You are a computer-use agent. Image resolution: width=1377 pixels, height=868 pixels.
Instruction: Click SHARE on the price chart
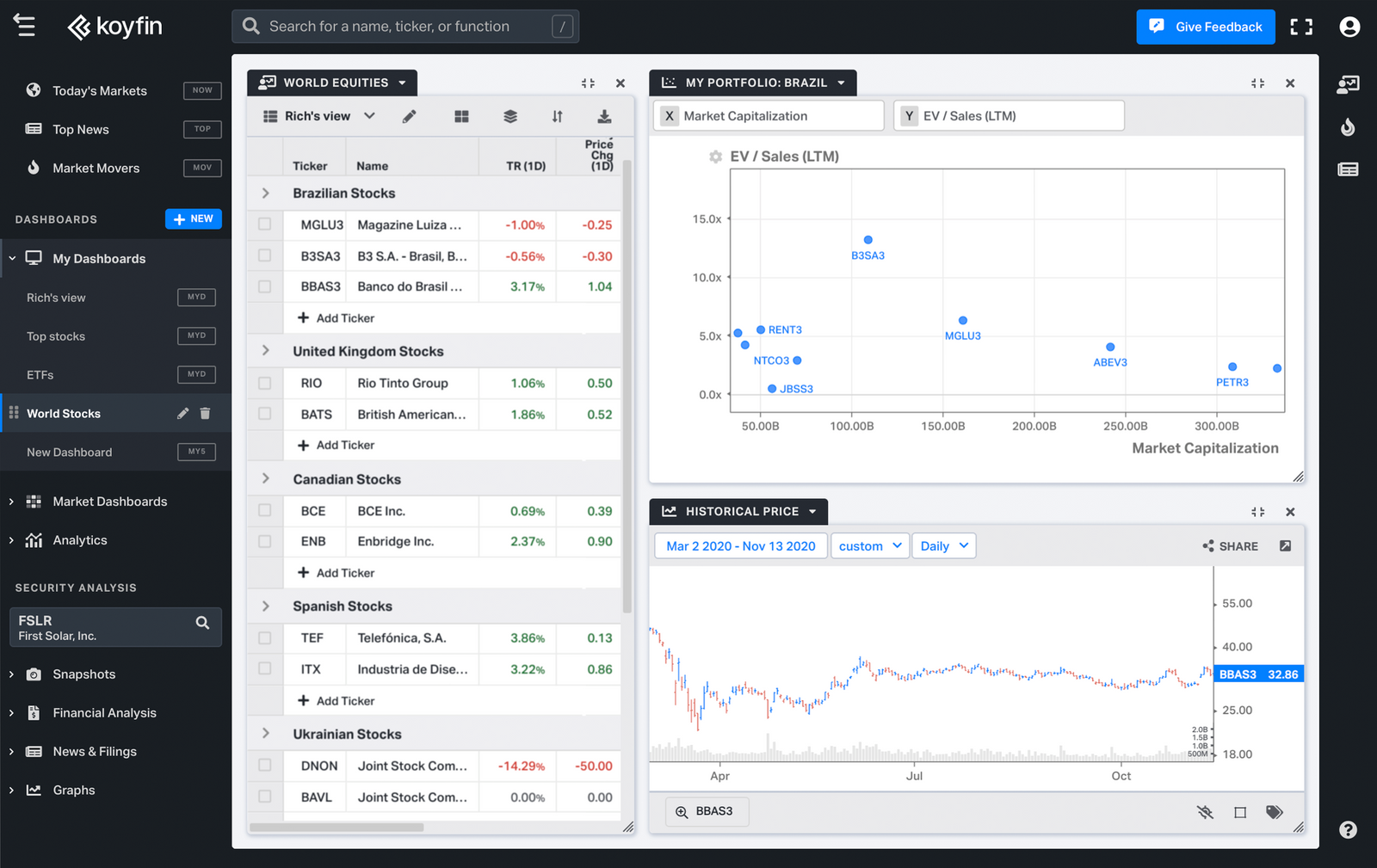pos(1230,546)
